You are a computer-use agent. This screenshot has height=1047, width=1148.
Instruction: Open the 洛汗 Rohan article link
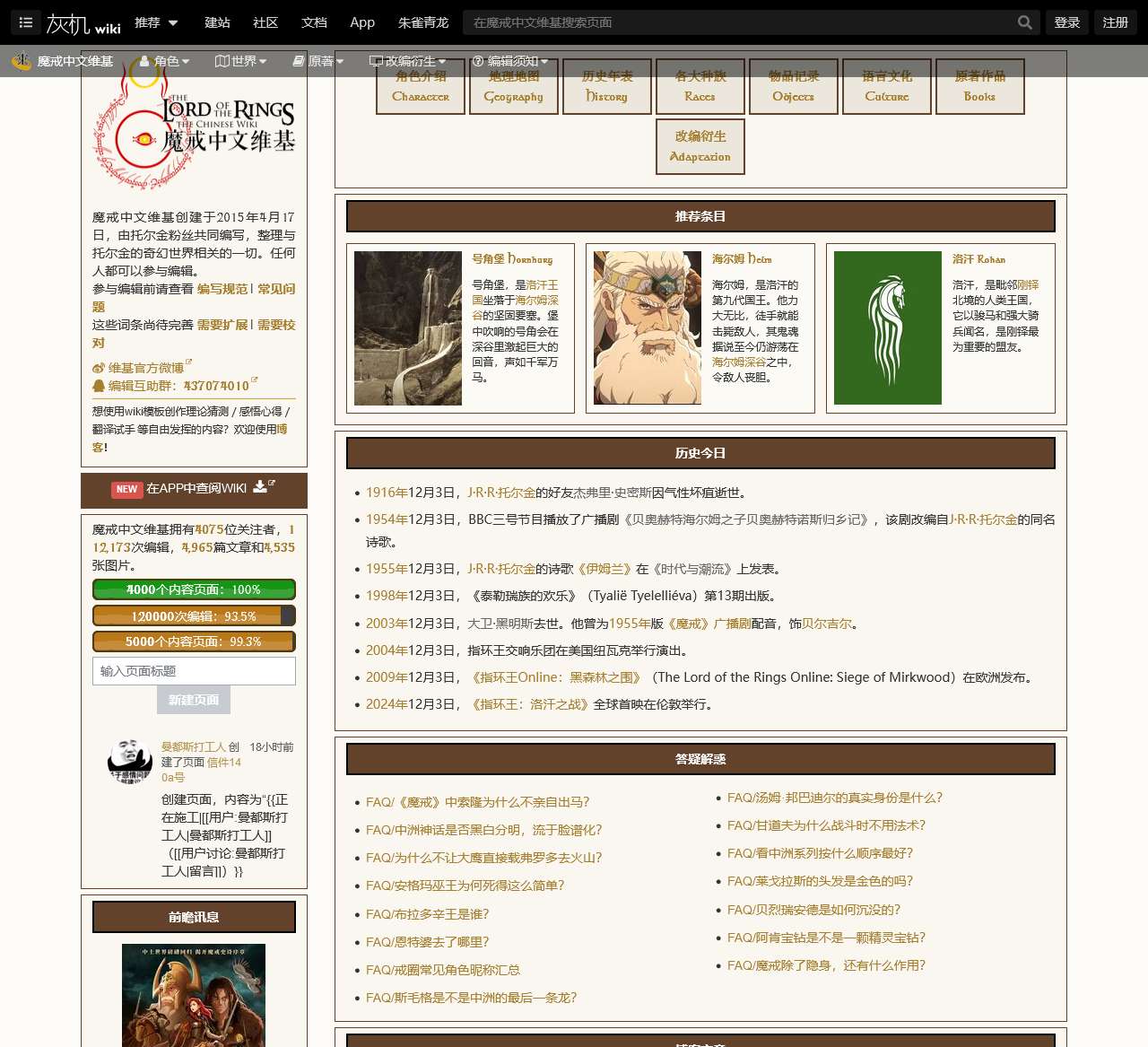tap(978, 258)
